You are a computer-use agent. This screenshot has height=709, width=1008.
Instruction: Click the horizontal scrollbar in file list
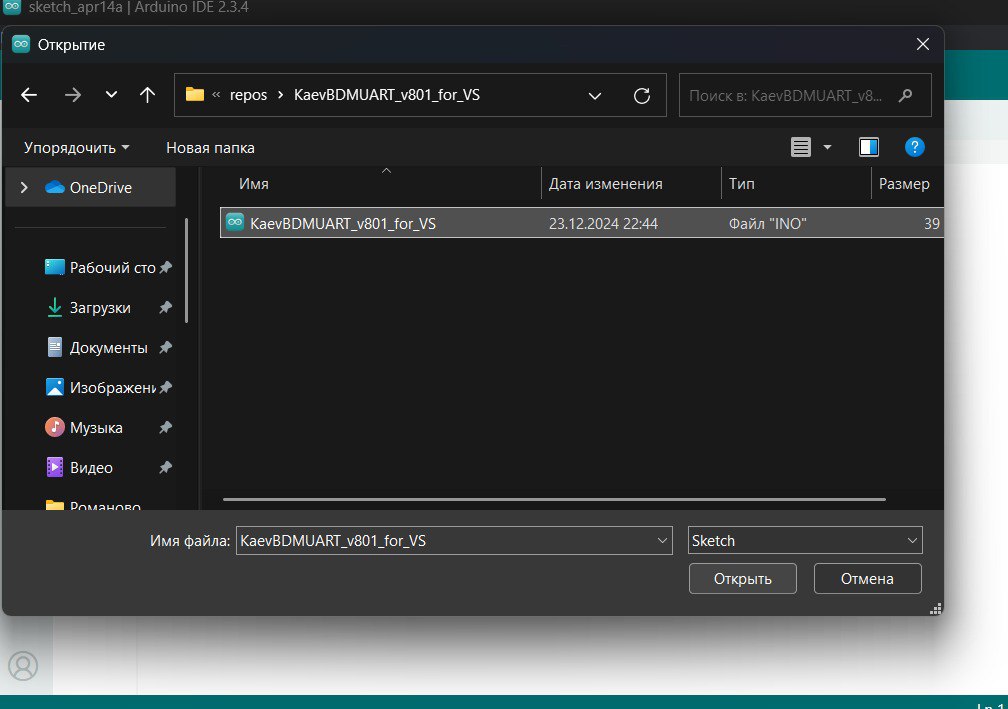[554, 499]
